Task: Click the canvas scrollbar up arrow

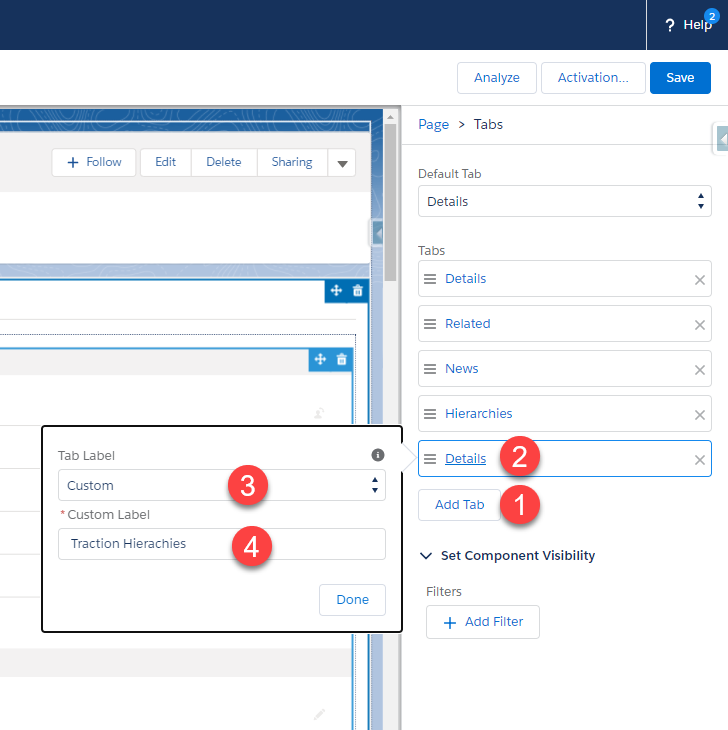Action: pyautogui.click(x=391, y=117)
